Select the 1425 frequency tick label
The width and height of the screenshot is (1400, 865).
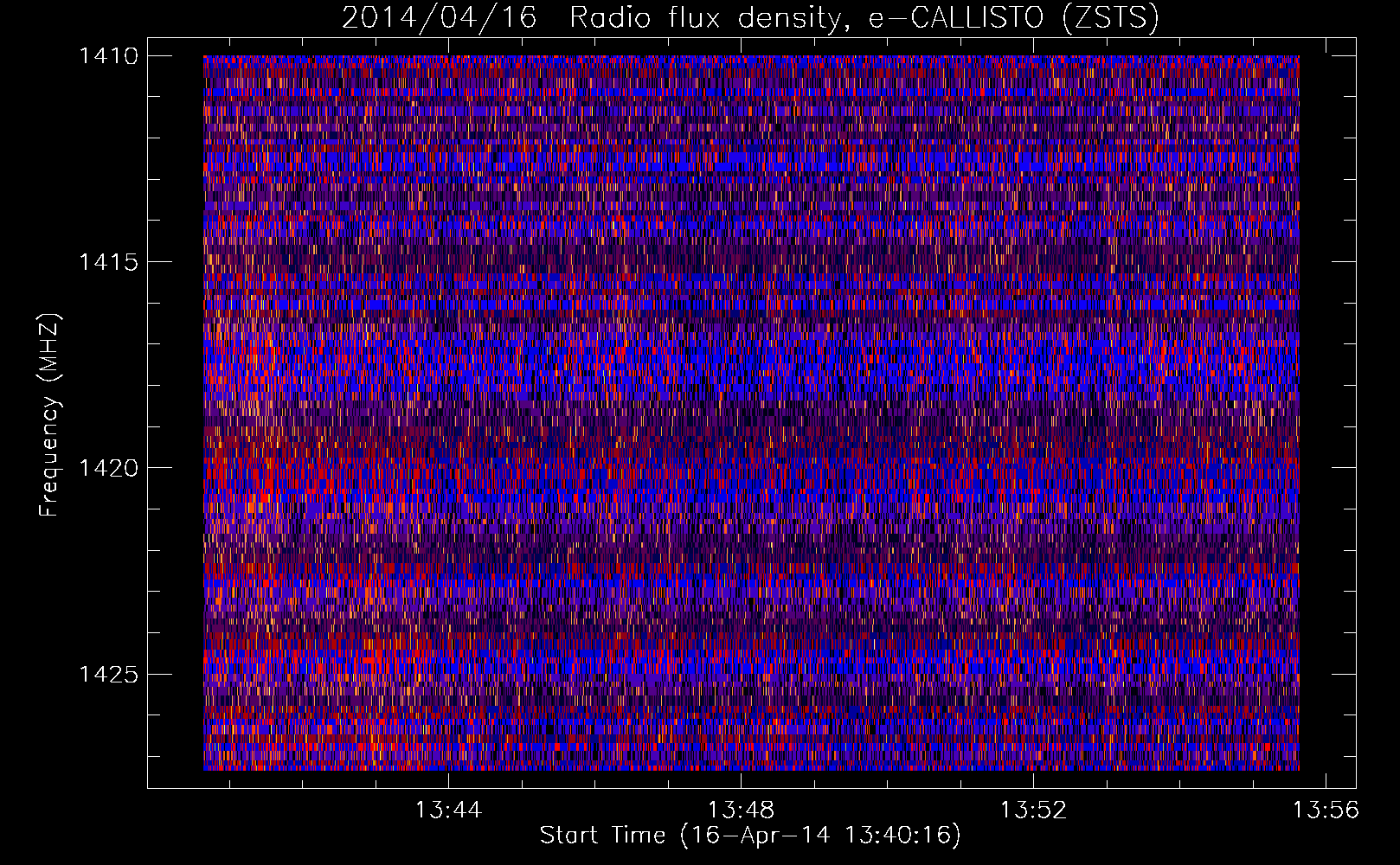109,674
